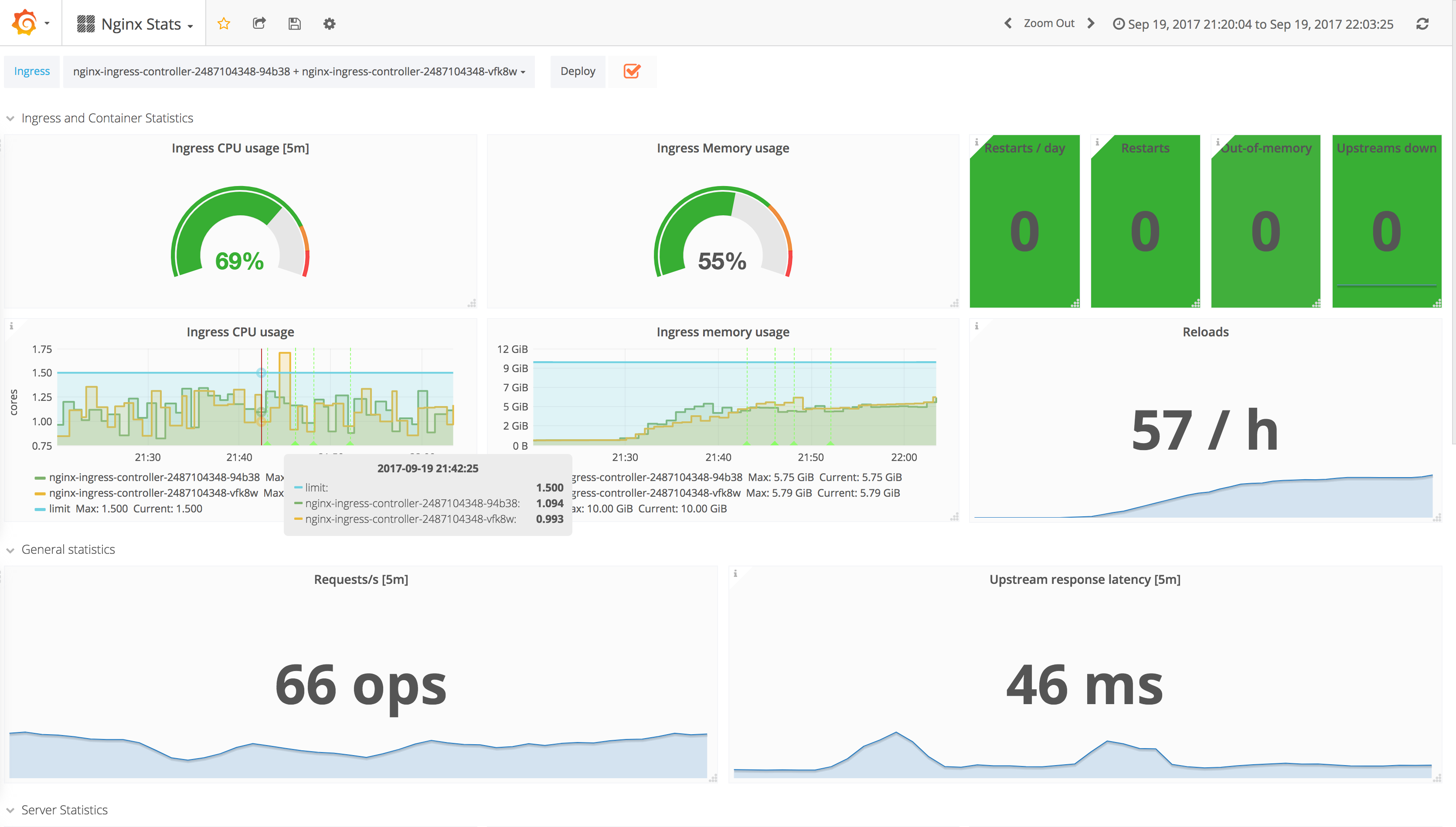1456x827 pixels.
Task: Open Requests/s [5m] panel title menu
Action: (361, 580)
